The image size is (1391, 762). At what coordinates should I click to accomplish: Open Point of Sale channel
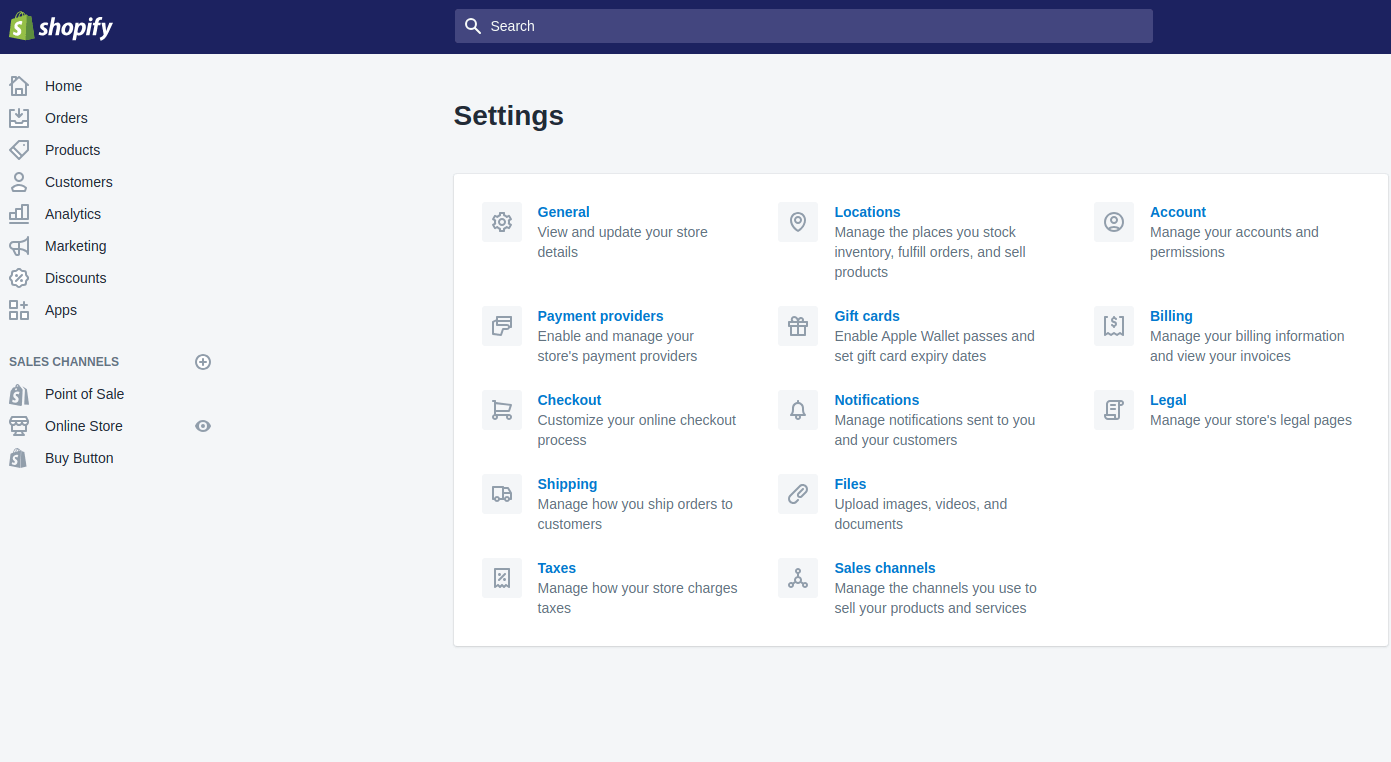[85, 394]
